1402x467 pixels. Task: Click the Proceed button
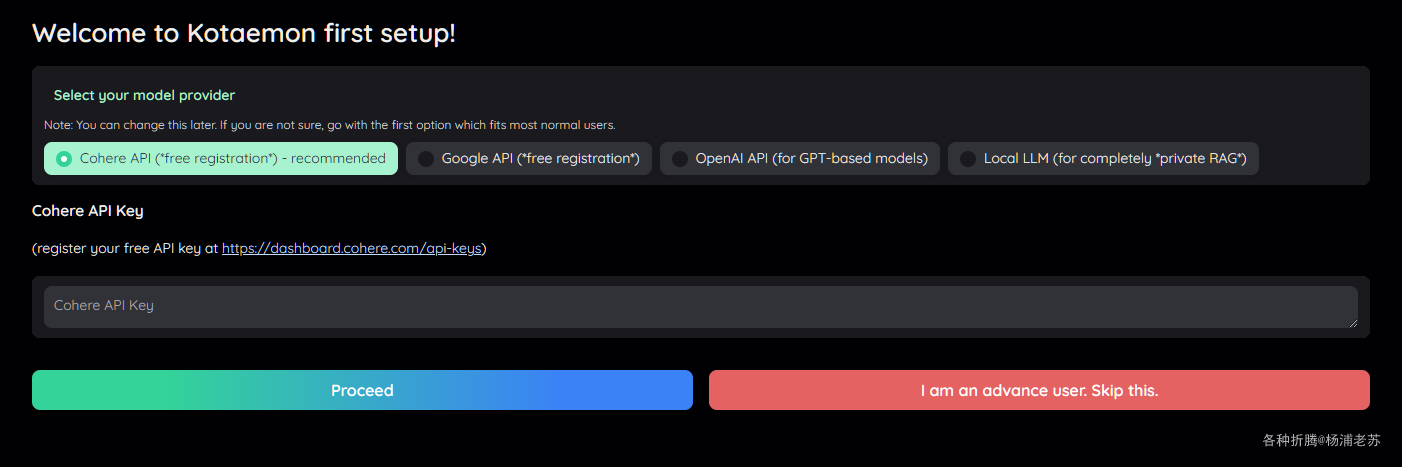(x=362, y=390)
